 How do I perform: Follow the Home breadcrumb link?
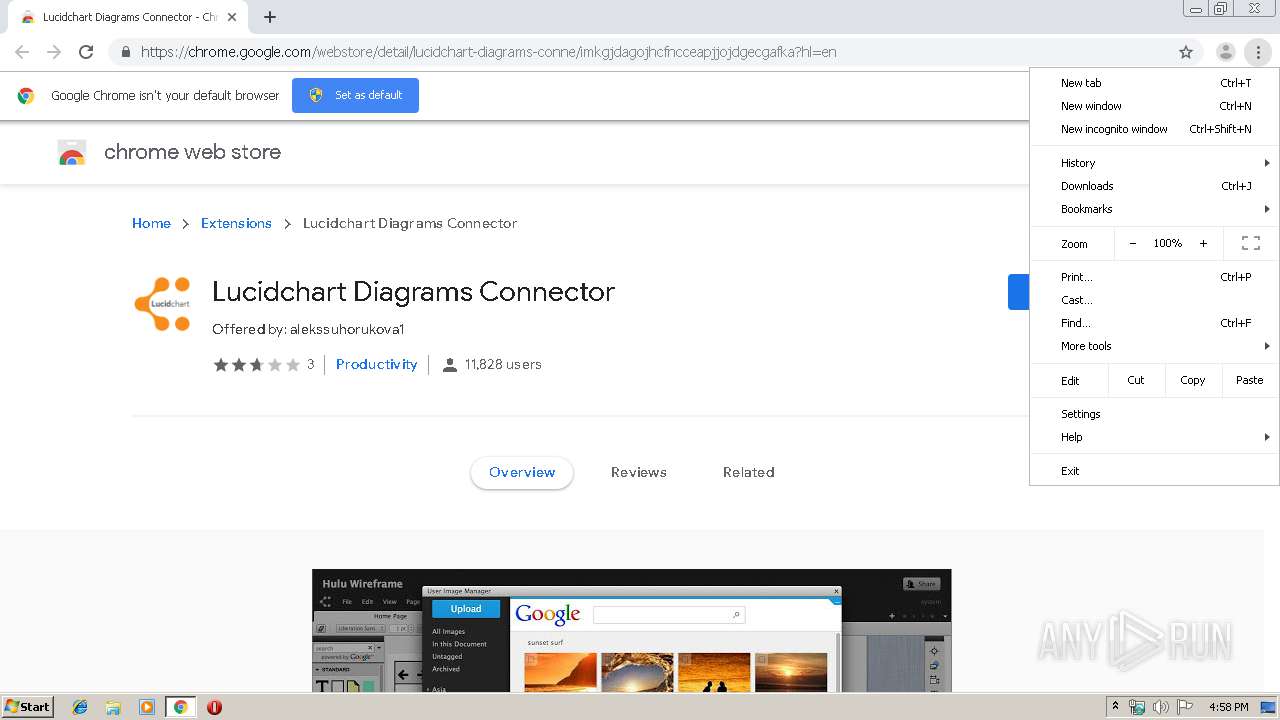(151, 223)
